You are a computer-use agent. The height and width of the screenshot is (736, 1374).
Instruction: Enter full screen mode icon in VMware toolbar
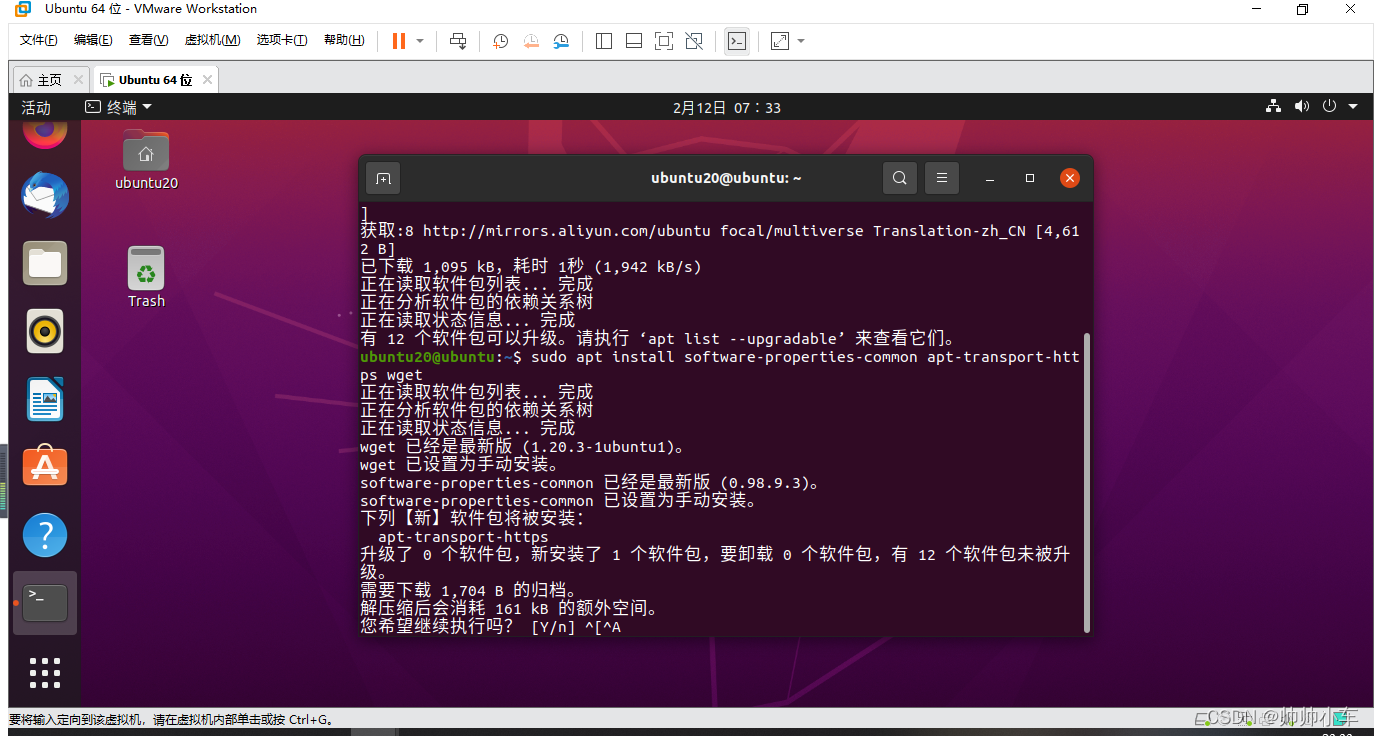[663, 41]
